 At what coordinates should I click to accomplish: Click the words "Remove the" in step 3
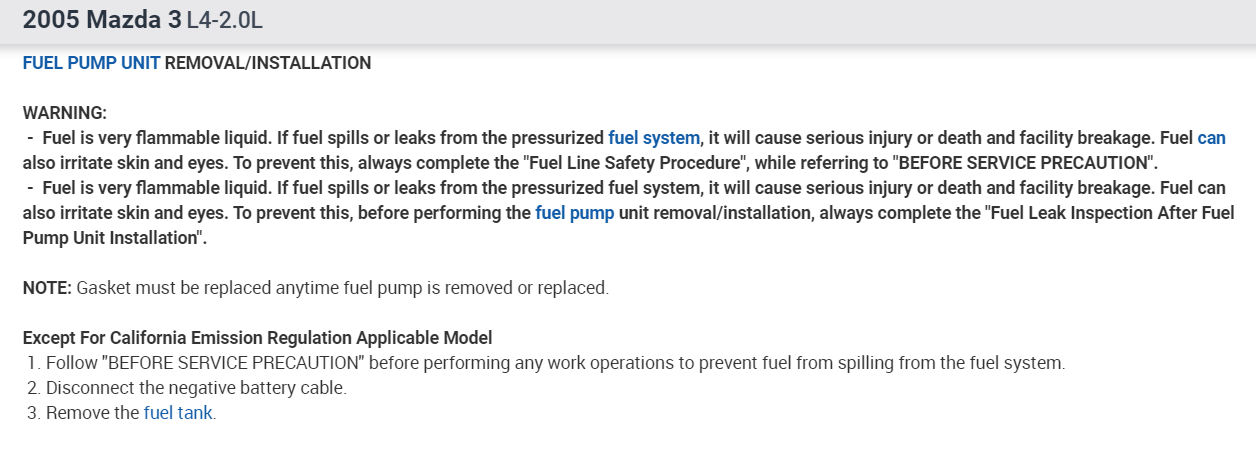(92, 412)
